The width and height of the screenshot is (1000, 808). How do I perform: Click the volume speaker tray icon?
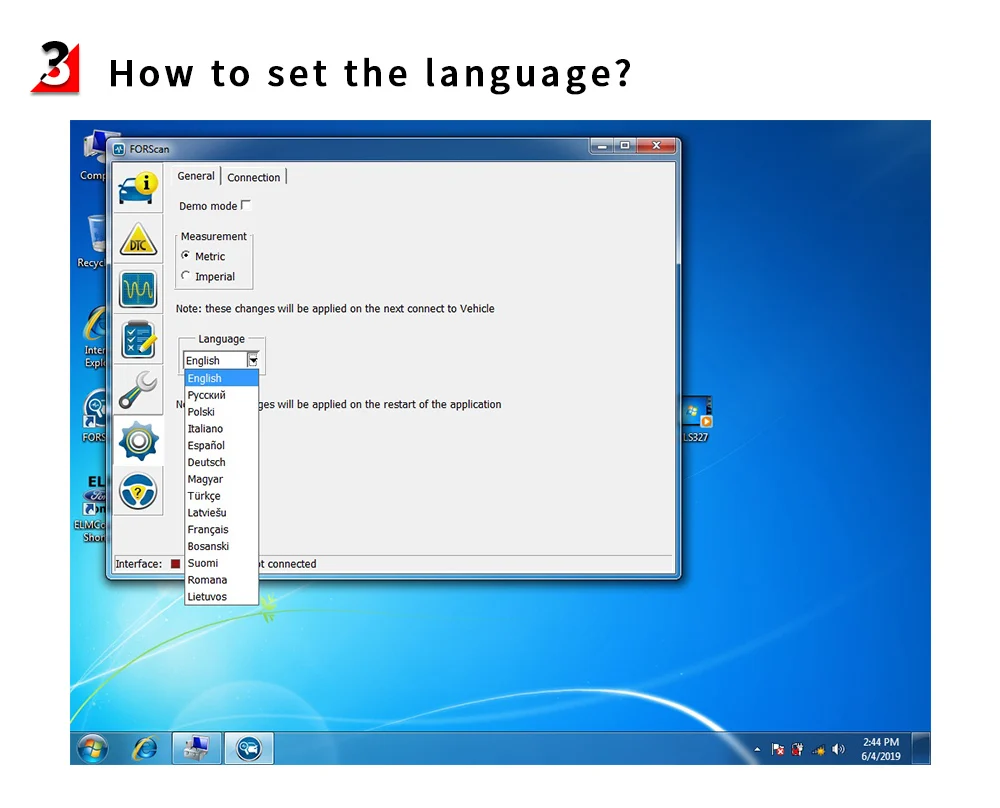[x=838, y=749]
